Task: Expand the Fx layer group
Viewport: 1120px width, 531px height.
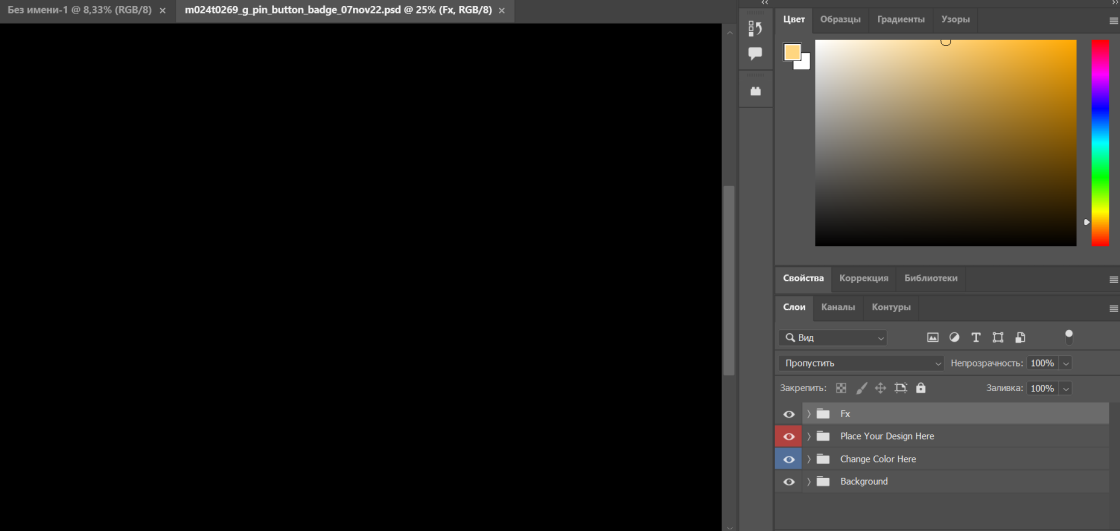Action: point(809,414)
